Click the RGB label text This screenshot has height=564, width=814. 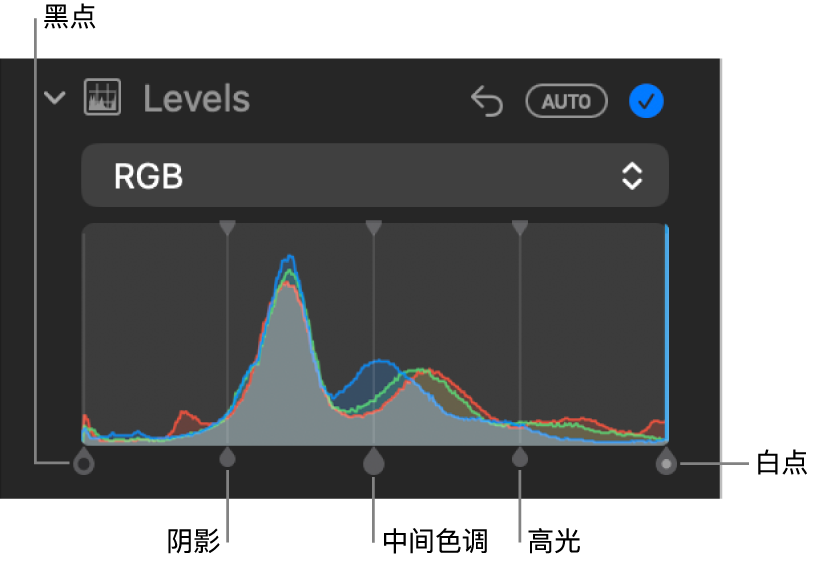tap(148, 176)
